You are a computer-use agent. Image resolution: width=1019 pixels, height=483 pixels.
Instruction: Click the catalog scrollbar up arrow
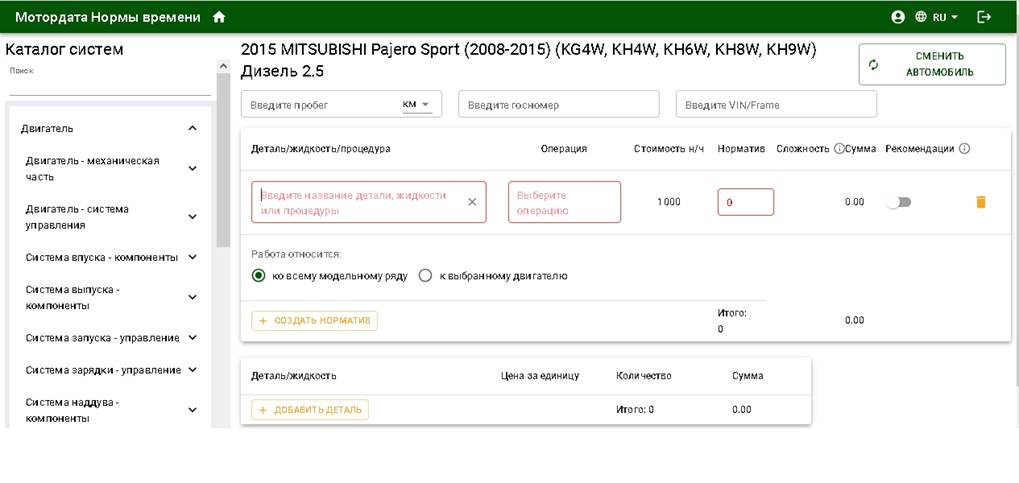(x=224, y=66)
